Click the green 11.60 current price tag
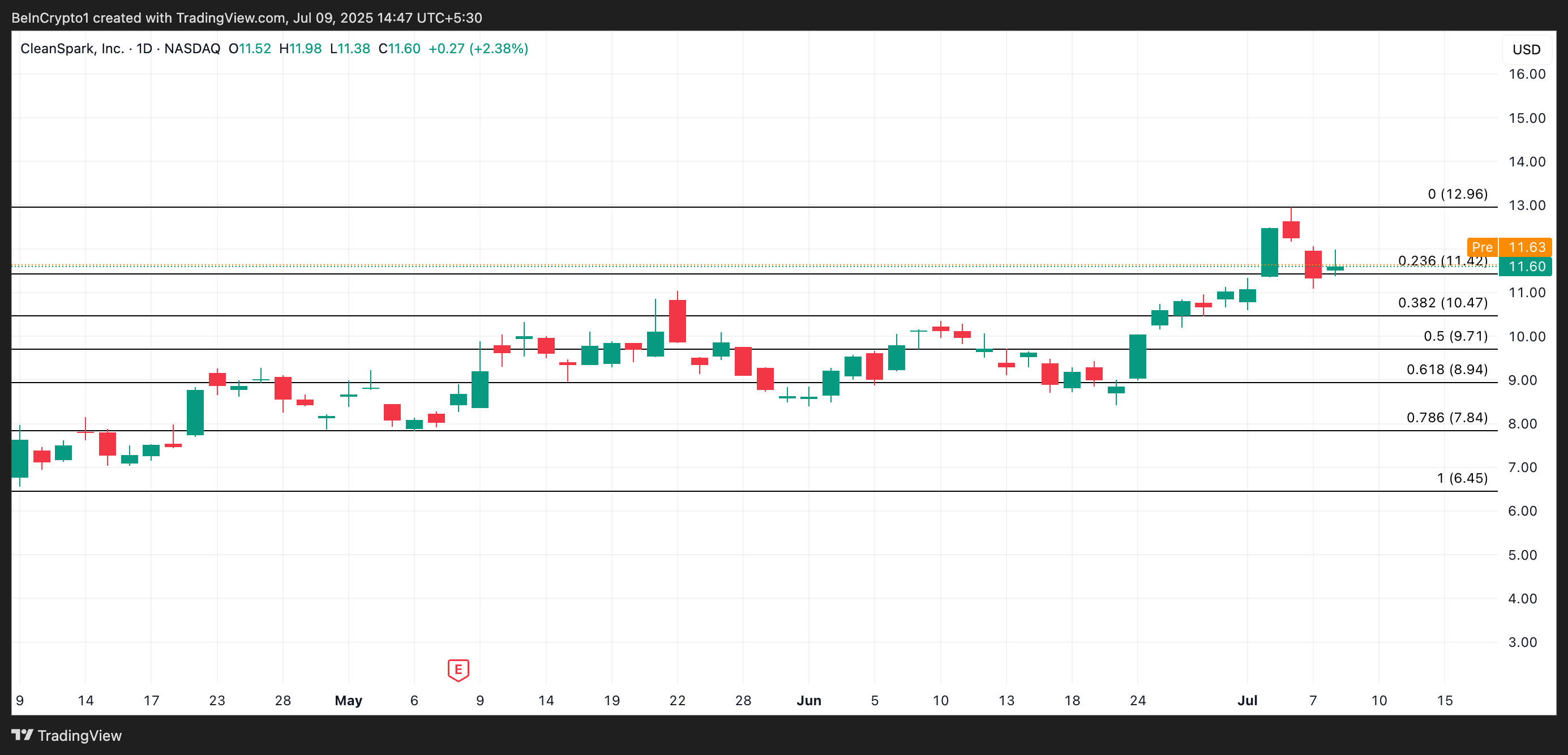Image resolution: width=1568 pixels, height=755 pixels. tap(1527, 267)
